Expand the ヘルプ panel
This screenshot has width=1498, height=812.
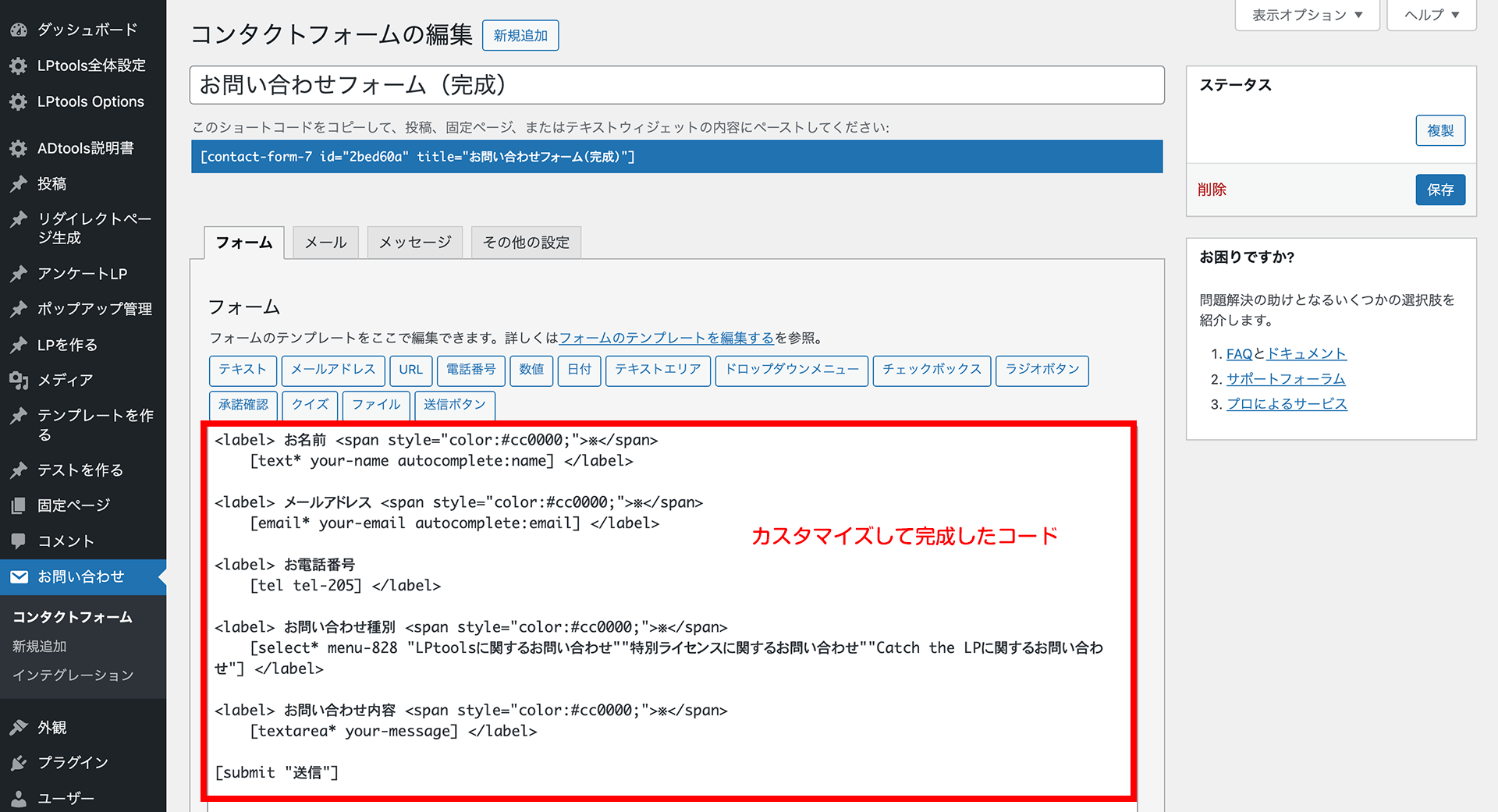[x=1430, y=14]
